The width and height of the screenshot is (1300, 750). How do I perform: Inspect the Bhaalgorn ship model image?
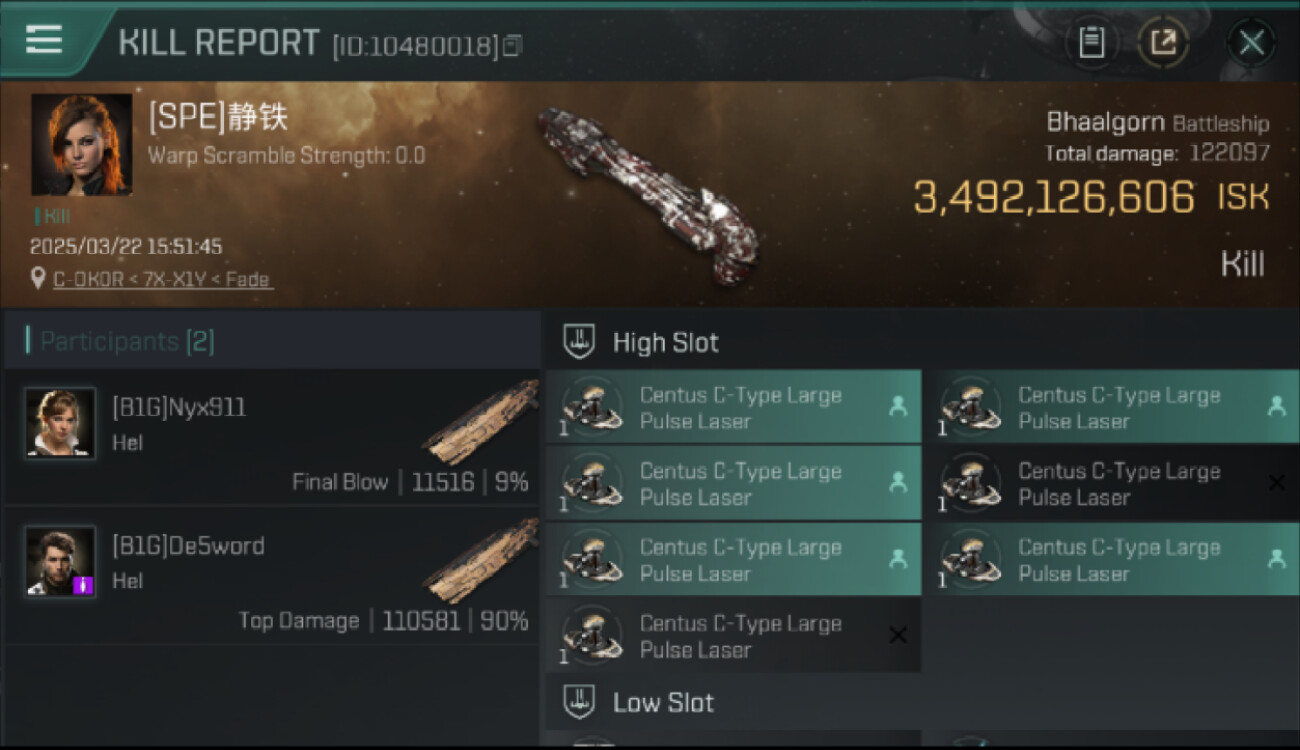point(647,194)
